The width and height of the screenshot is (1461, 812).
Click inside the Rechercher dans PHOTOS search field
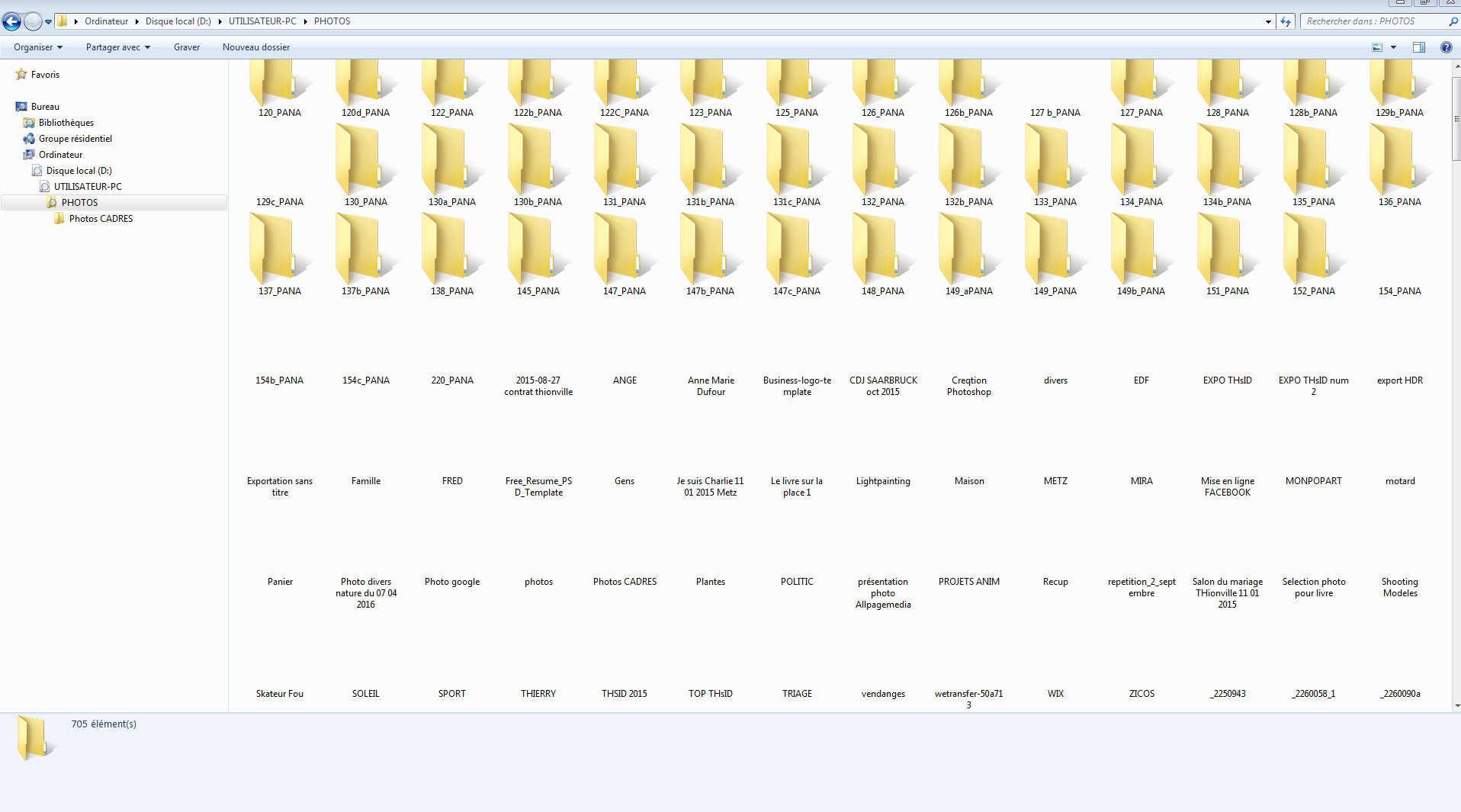click(x=1365, y=21)
